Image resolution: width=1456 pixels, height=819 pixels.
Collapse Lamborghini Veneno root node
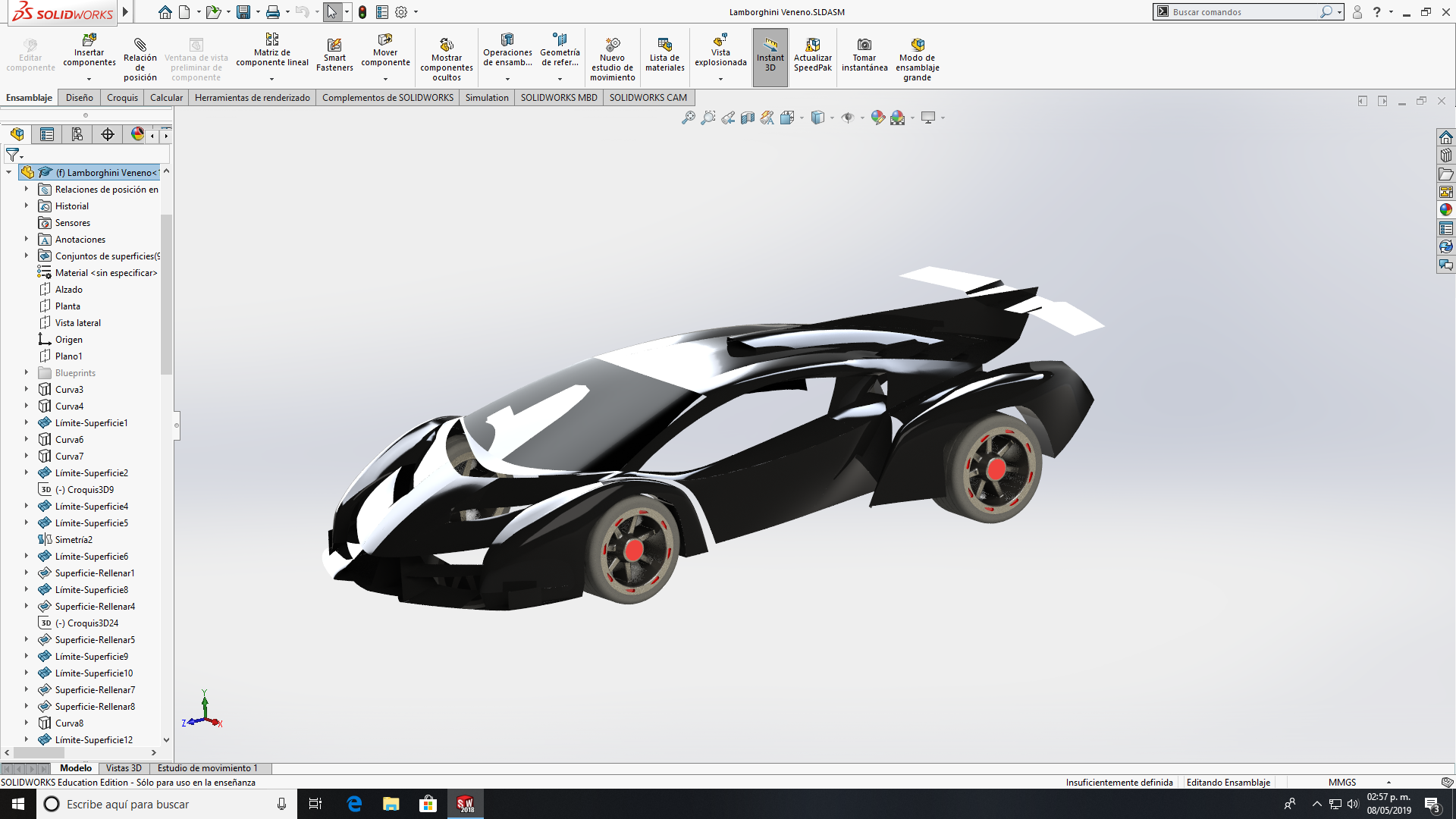pyautogui.click(x=8, y=173)
